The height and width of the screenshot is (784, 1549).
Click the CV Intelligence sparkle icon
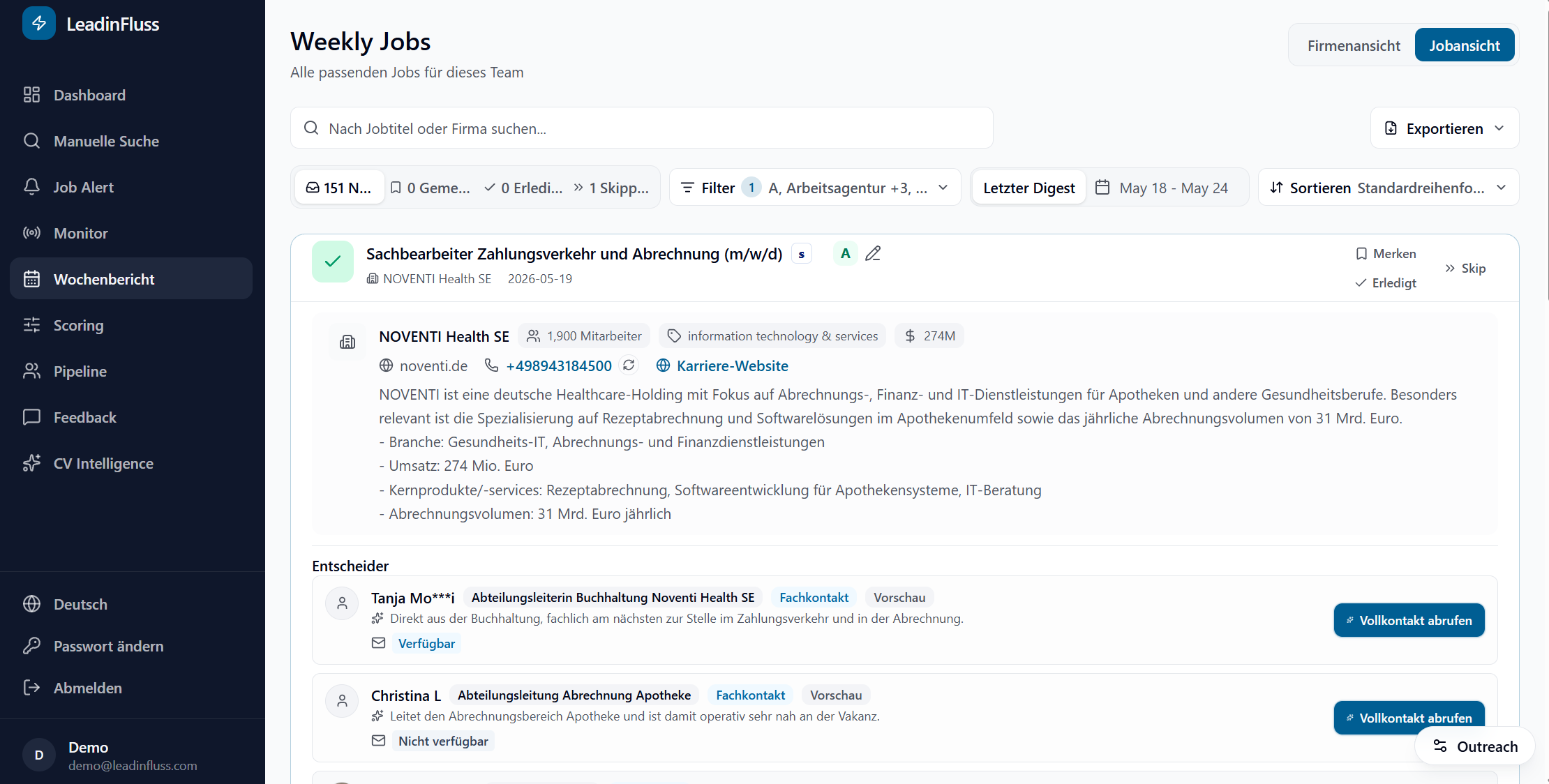pyautogui.click(x=31, y=463)
